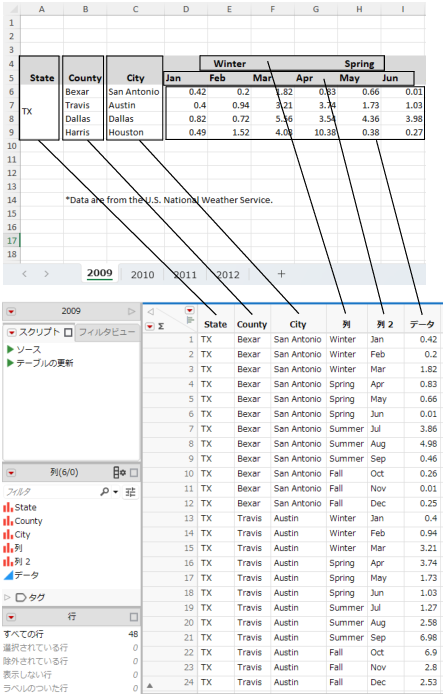Click the 列 2 column nominal icon in list
The width and height of the screenshot is (445, 695).
(8, 562)
